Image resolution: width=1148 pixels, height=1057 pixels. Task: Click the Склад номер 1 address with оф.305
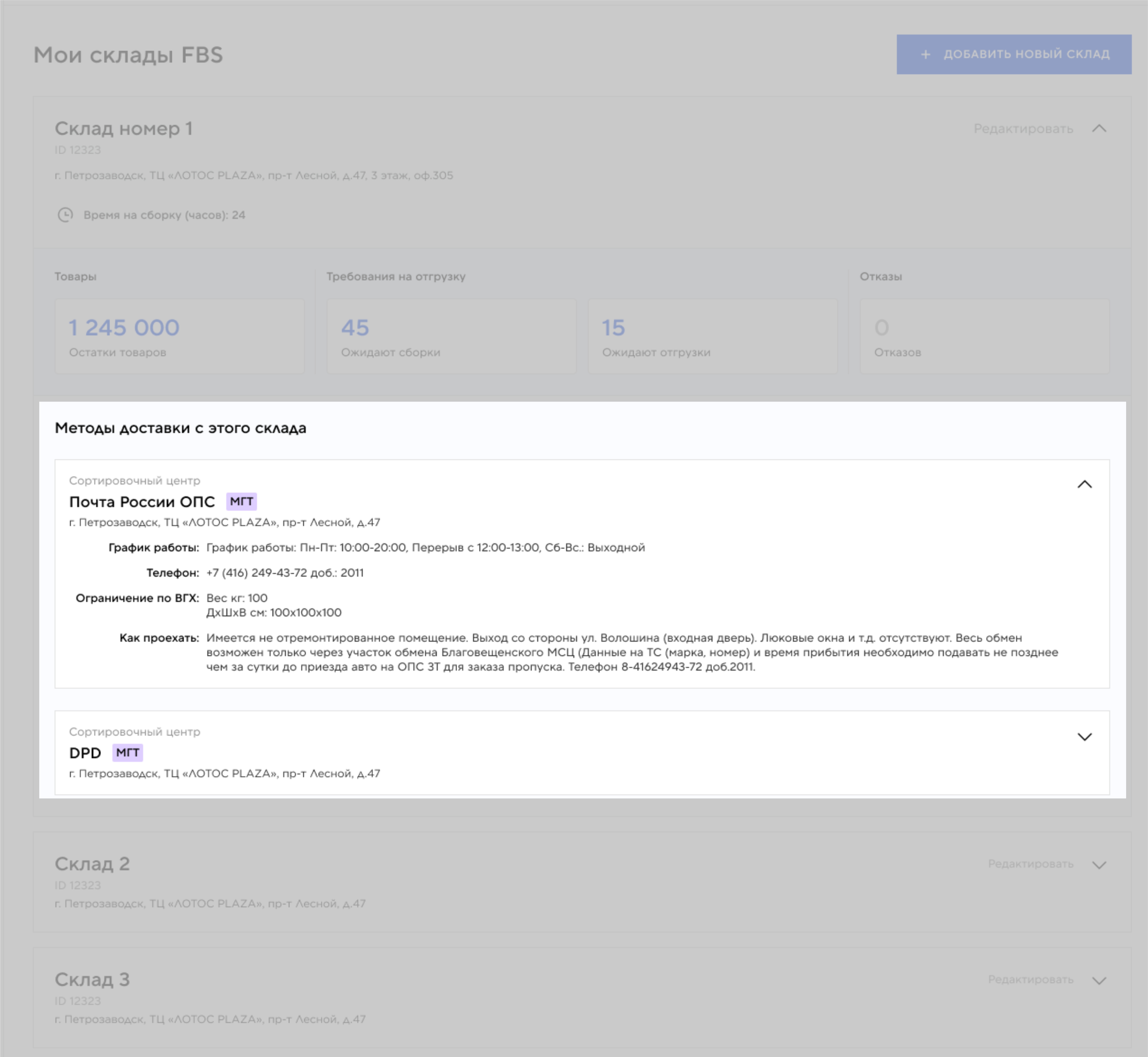254,176
